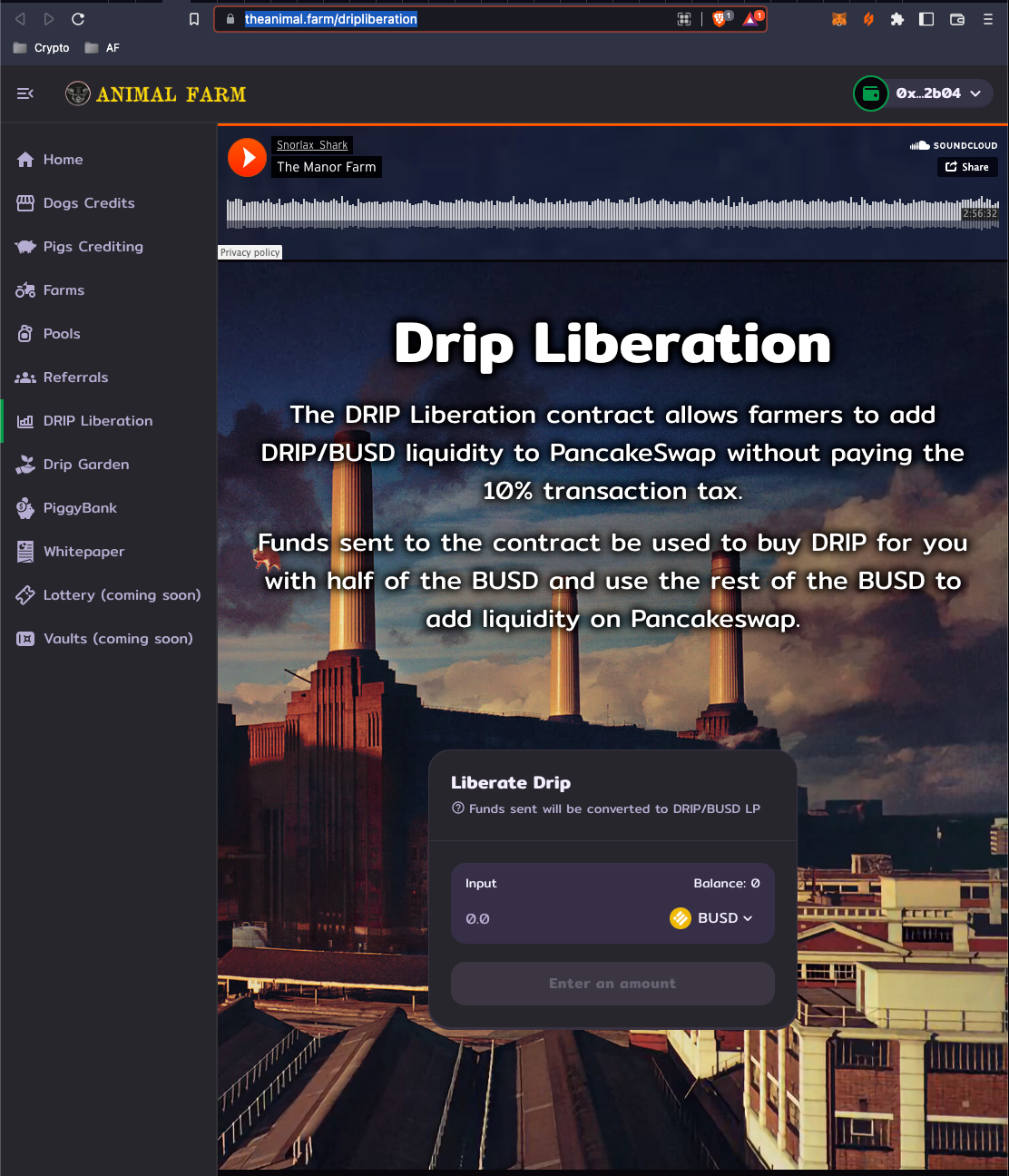Play The Manor Farm track
The height and width of the screenshot is (1176, 1009).
point(247,157)
